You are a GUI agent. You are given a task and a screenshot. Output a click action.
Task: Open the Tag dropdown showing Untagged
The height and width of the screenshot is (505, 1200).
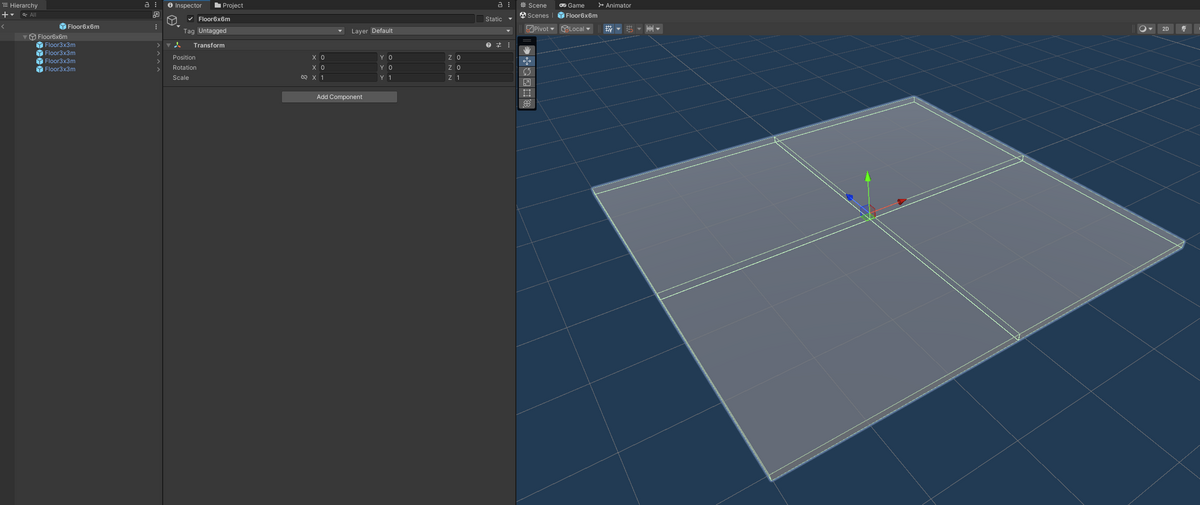pyautogui.click(x=270, y=31)
